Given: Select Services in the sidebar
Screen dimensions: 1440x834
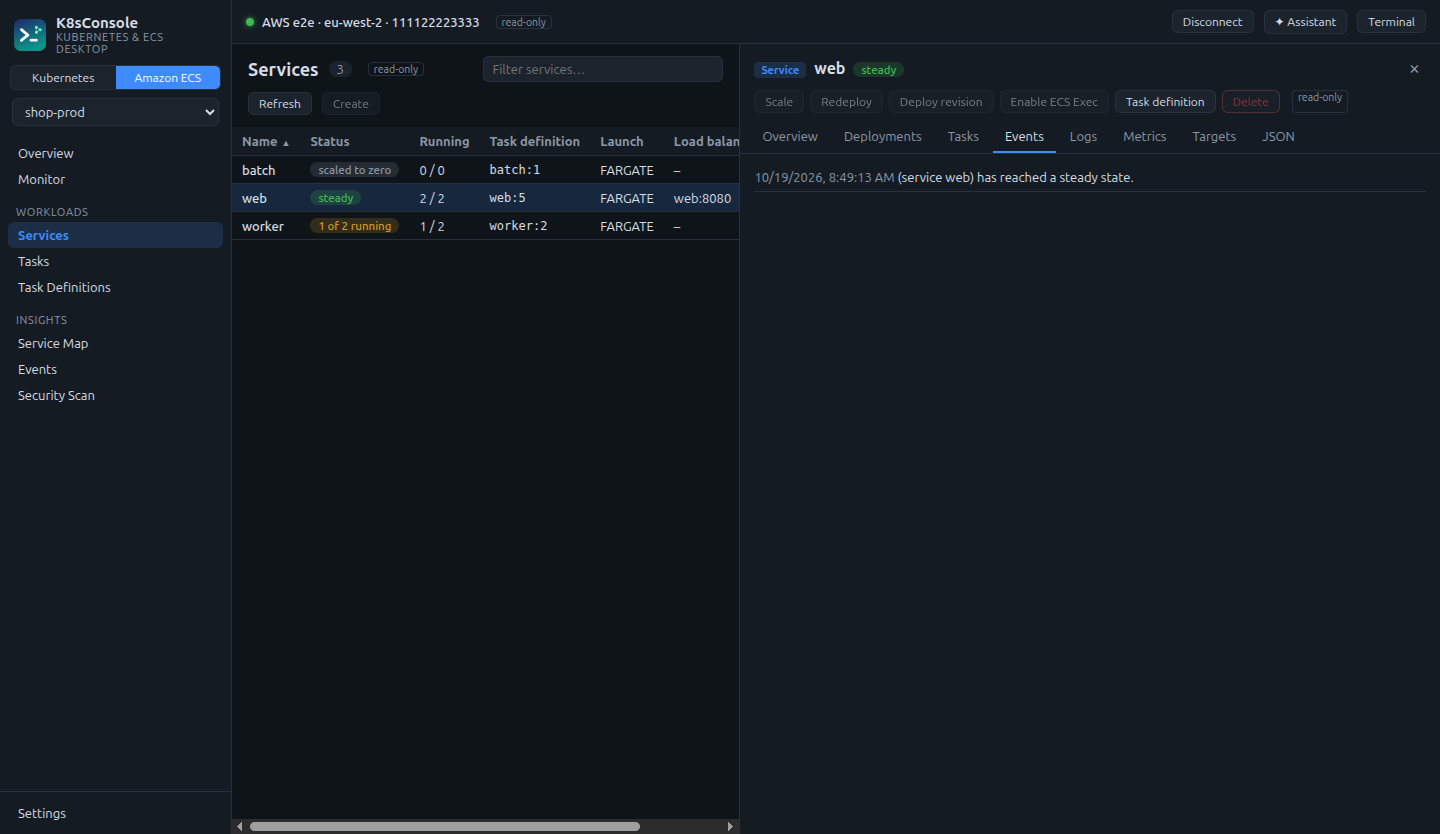Looking at the screenshot, I should point(115,235).
